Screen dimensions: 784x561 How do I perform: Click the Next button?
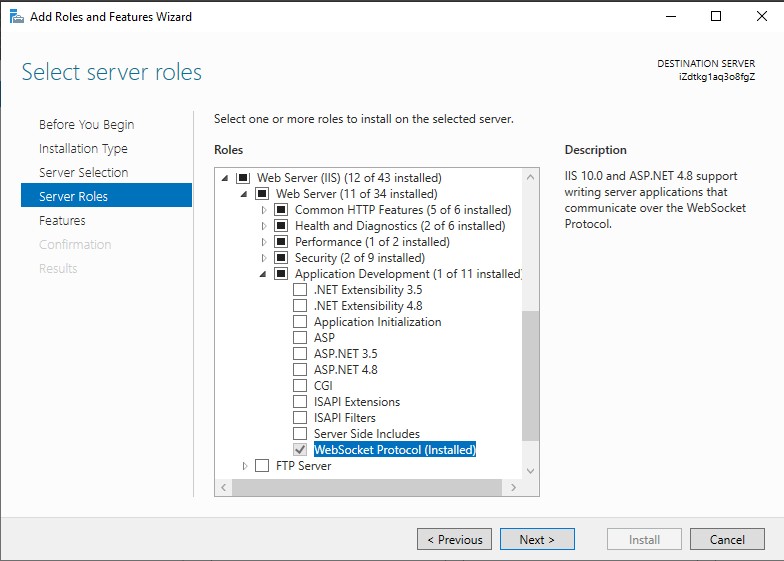pos(537,539)
